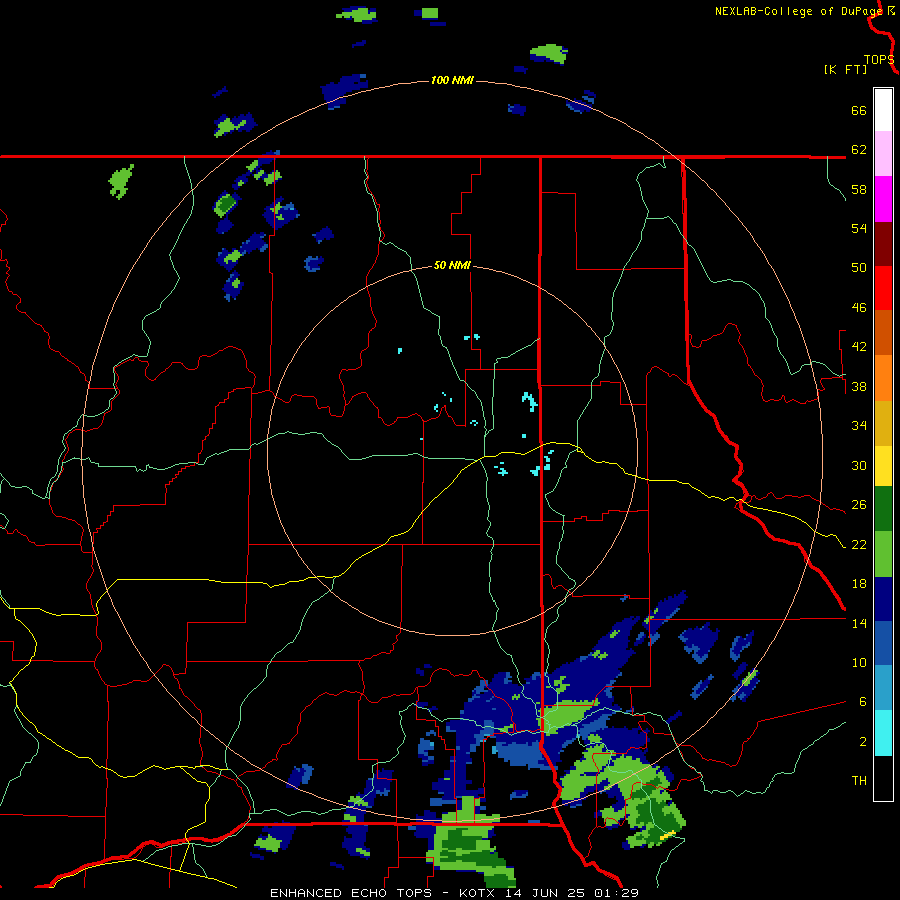Click the magenta 58 kft legend swatch
Viewport: 900px width, 900px height.
click(883, 199)
